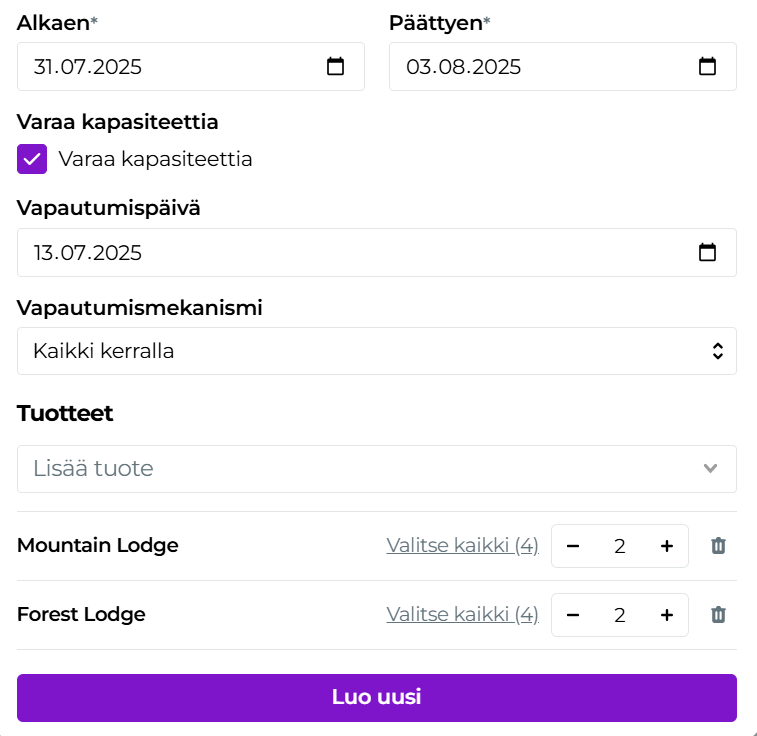
Task: Decrease Mountain Lodge quantity with minus
Action: coord(573,546)
